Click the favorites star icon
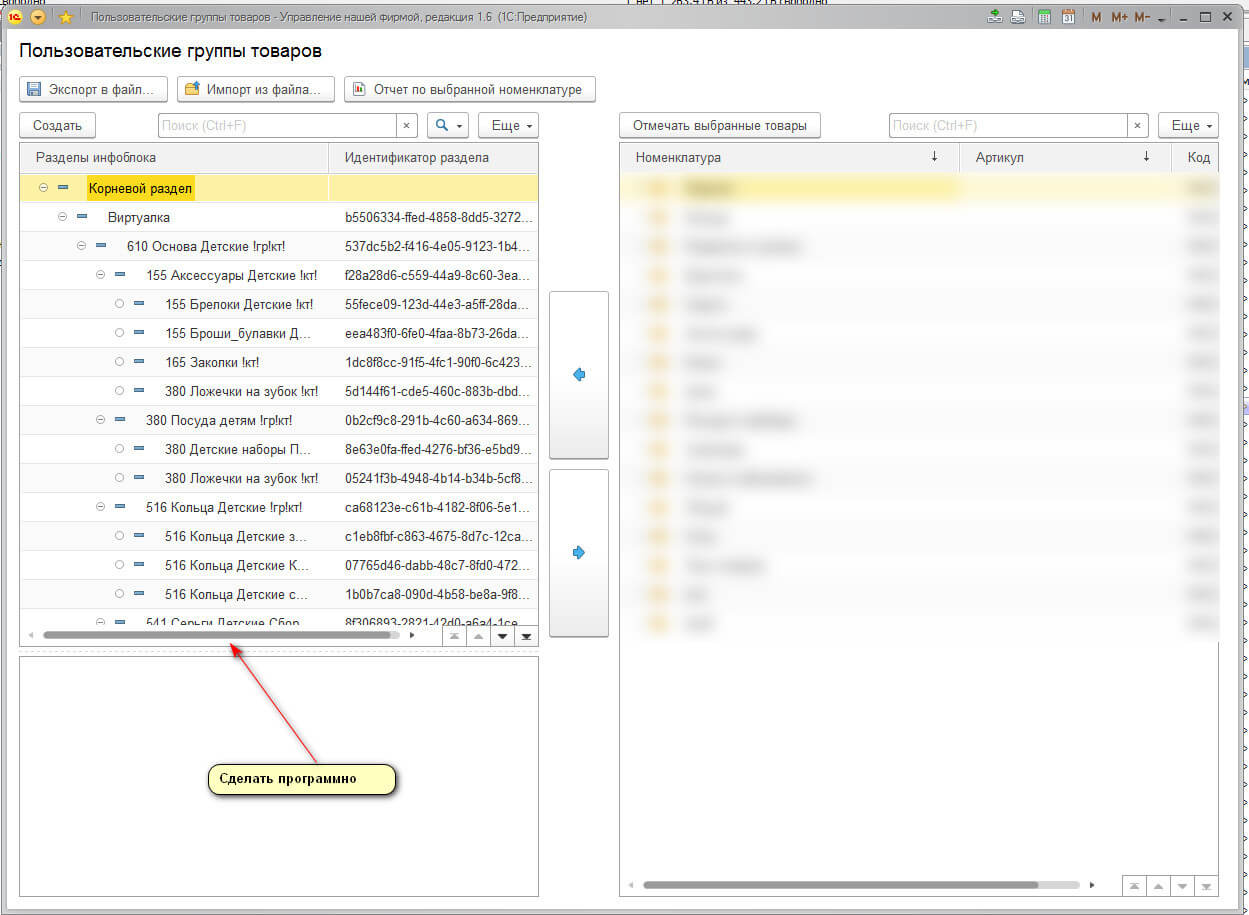The width and height of the screenshot is (1249, 915). tap(66, 17)
